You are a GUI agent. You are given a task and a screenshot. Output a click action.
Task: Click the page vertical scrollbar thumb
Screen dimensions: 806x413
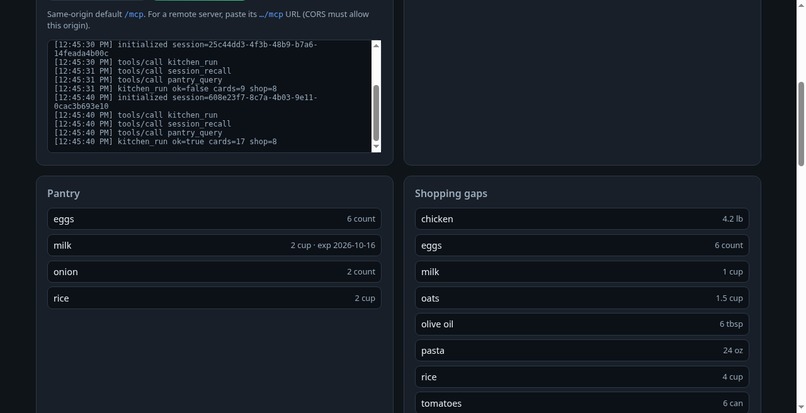coord(800,124)
